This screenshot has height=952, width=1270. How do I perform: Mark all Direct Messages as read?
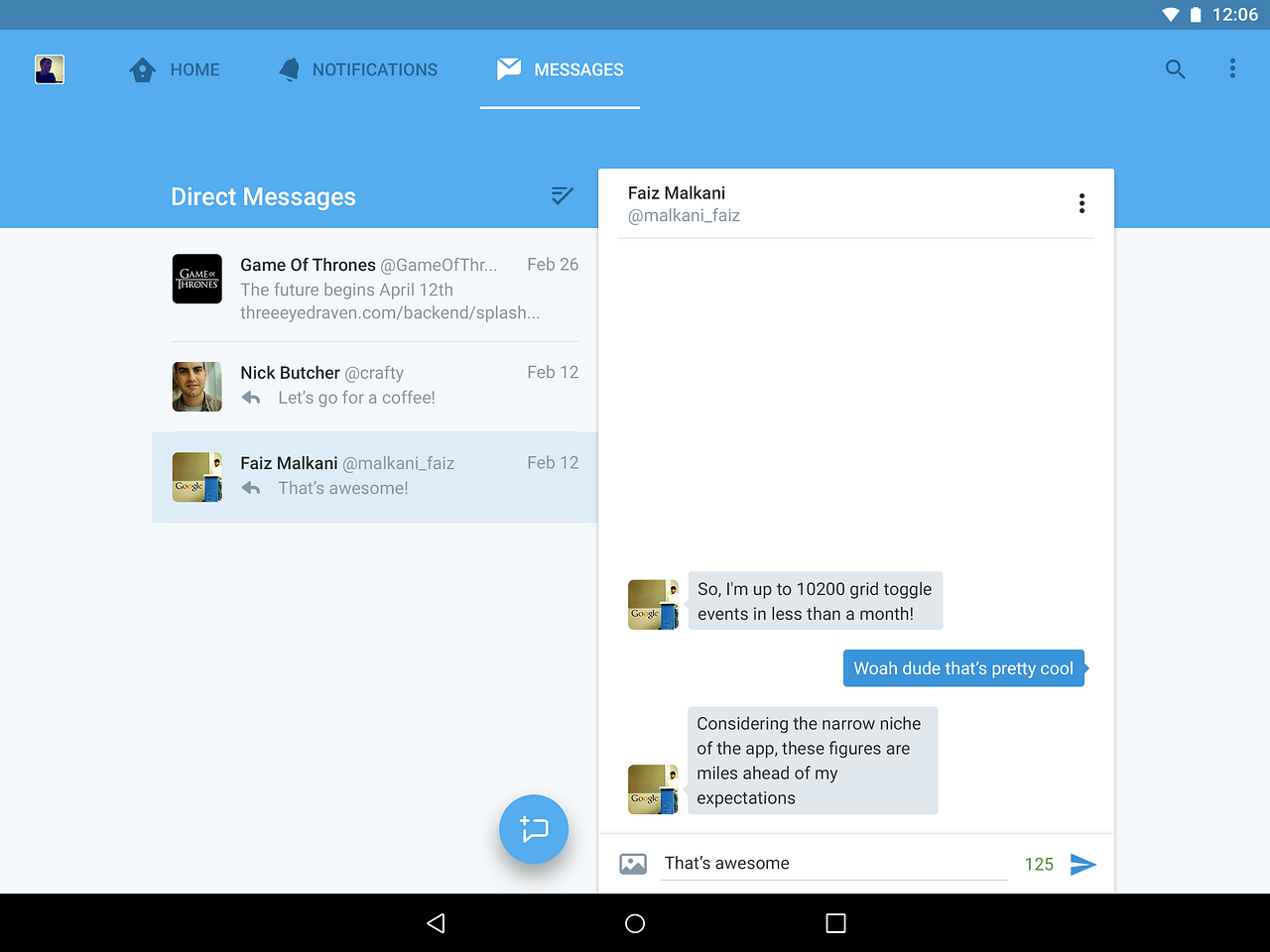[x=562, y=196]
